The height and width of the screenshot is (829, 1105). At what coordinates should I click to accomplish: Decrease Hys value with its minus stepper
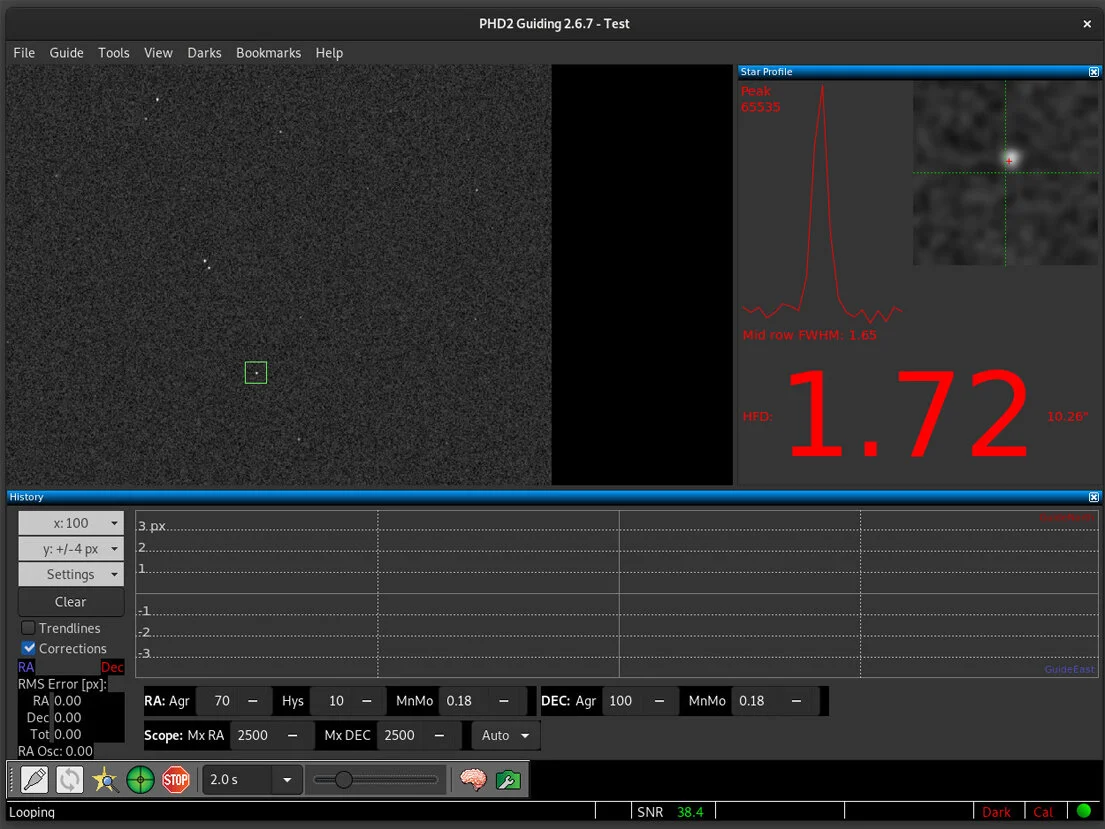click(366, 701)
